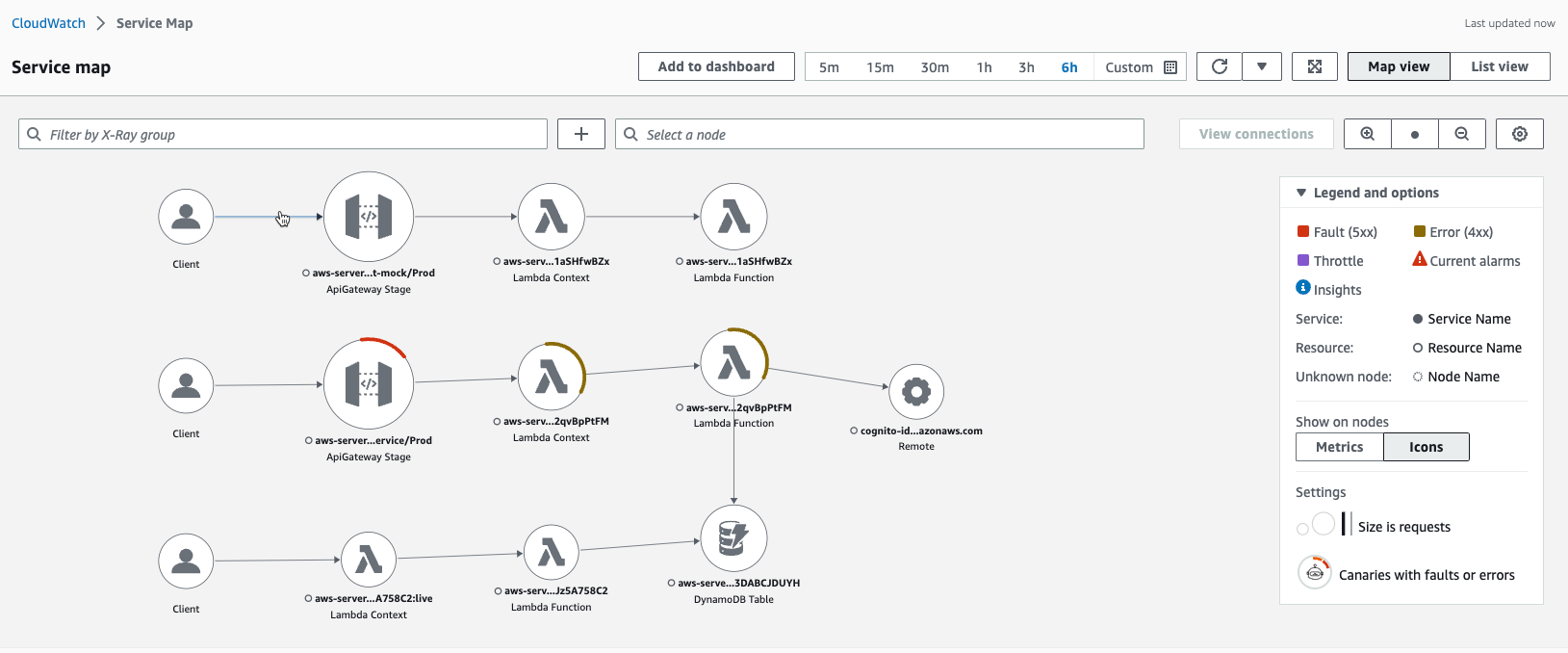Open the Select a node combo box

(x=880, y=134)
